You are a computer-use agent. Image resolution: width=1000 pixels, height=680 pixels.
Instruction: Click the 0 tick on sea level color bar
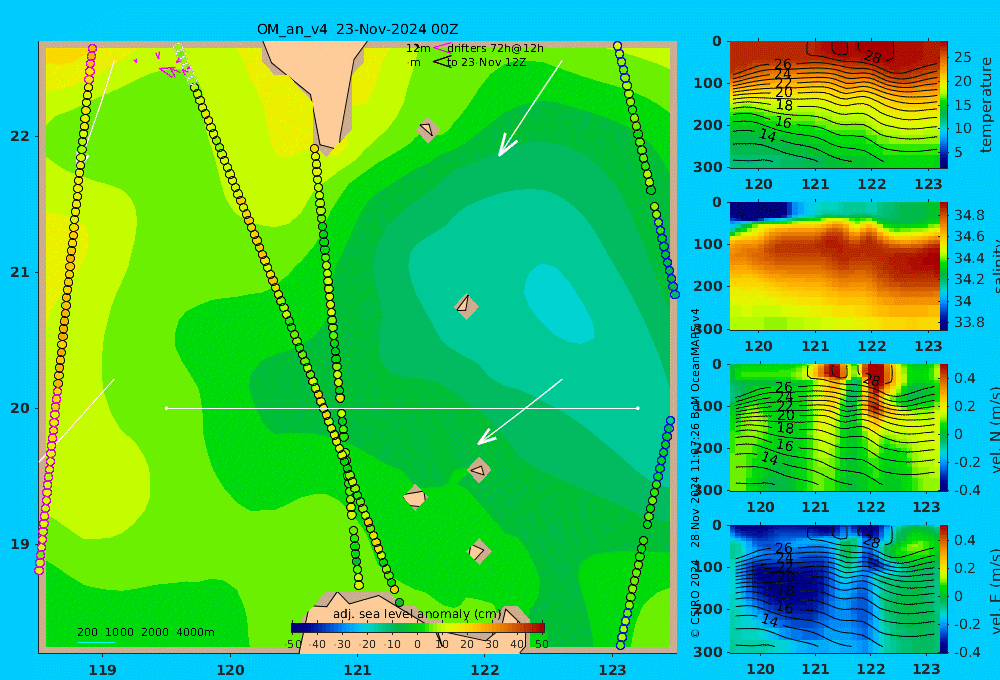click(x=417, y=644)
